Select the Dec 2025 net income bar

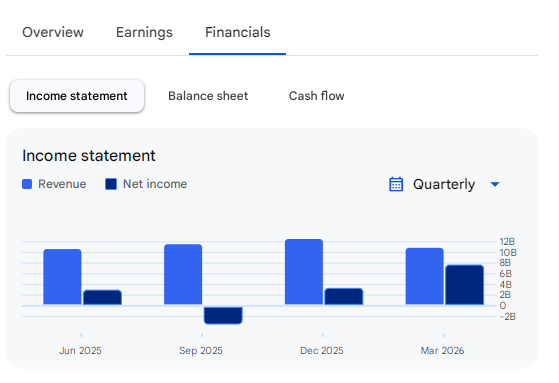click(344, 297)
